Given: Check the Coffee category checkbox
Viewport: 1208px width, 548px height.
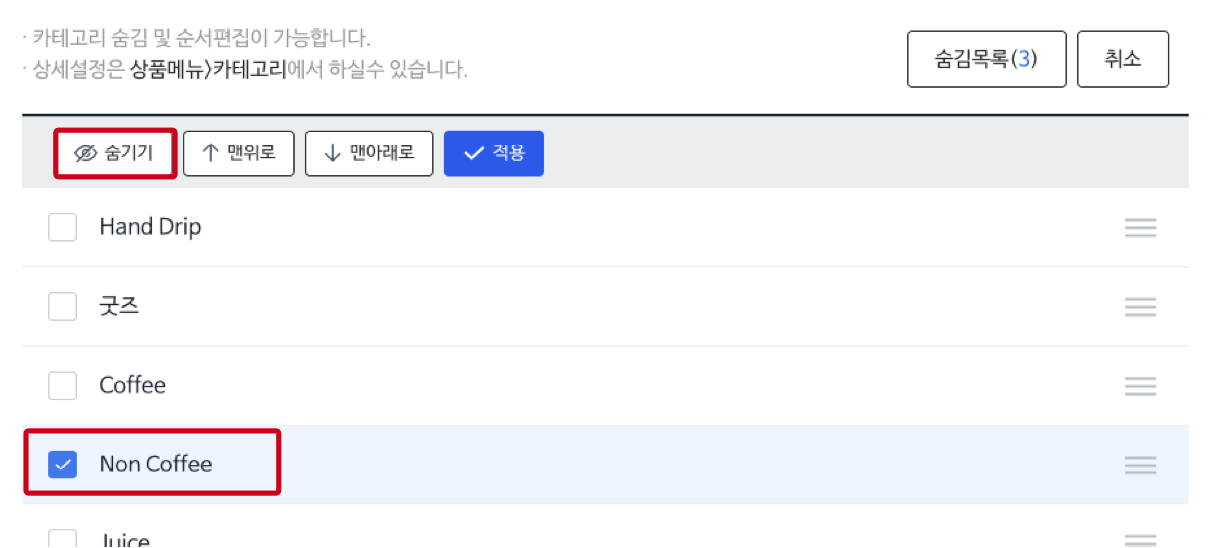Looking at the screenshot, I should (x=63, y=385).
